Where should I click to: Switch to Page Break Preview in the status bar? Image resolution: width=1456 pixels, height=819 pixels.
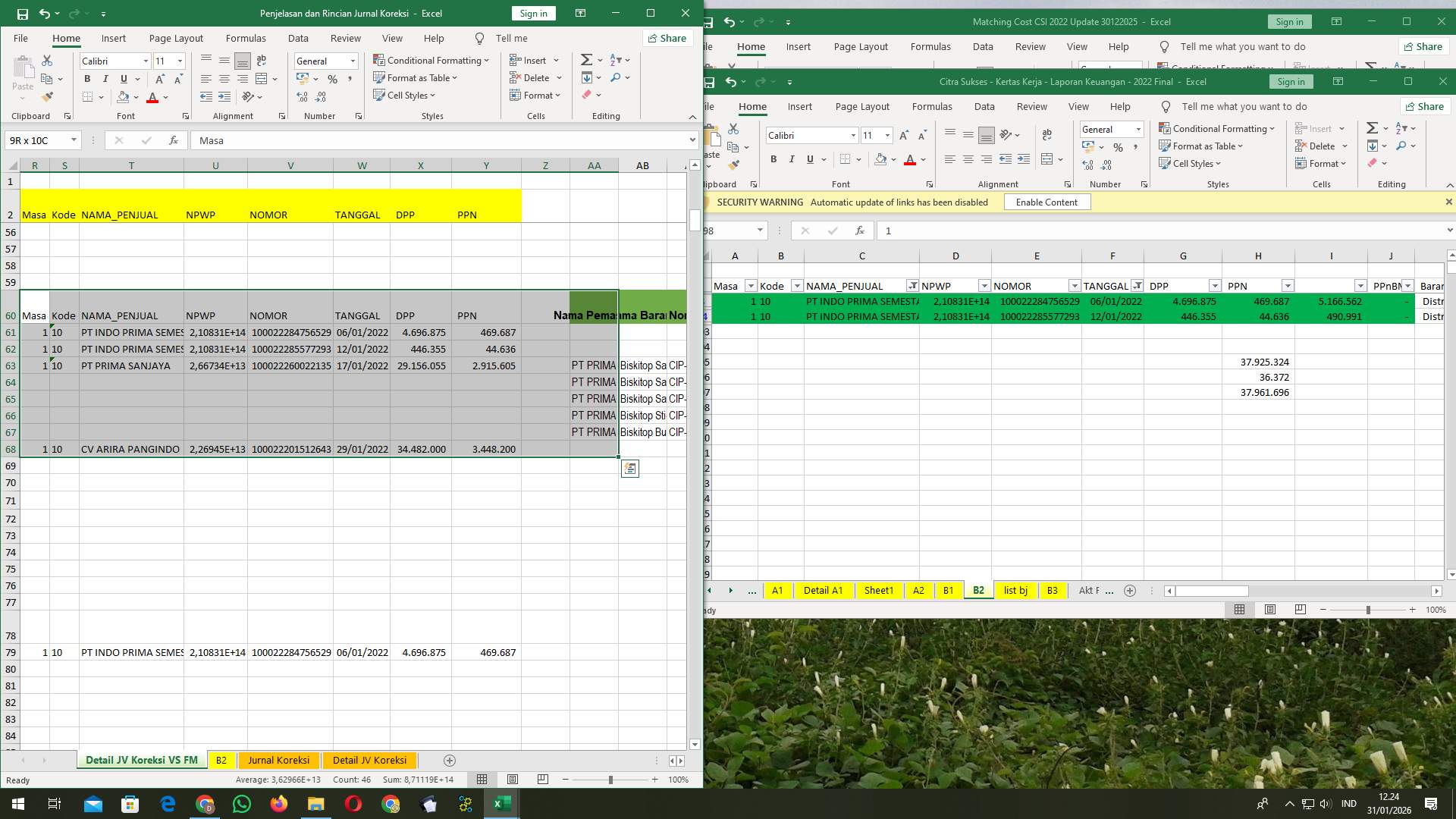click(541, 779)
